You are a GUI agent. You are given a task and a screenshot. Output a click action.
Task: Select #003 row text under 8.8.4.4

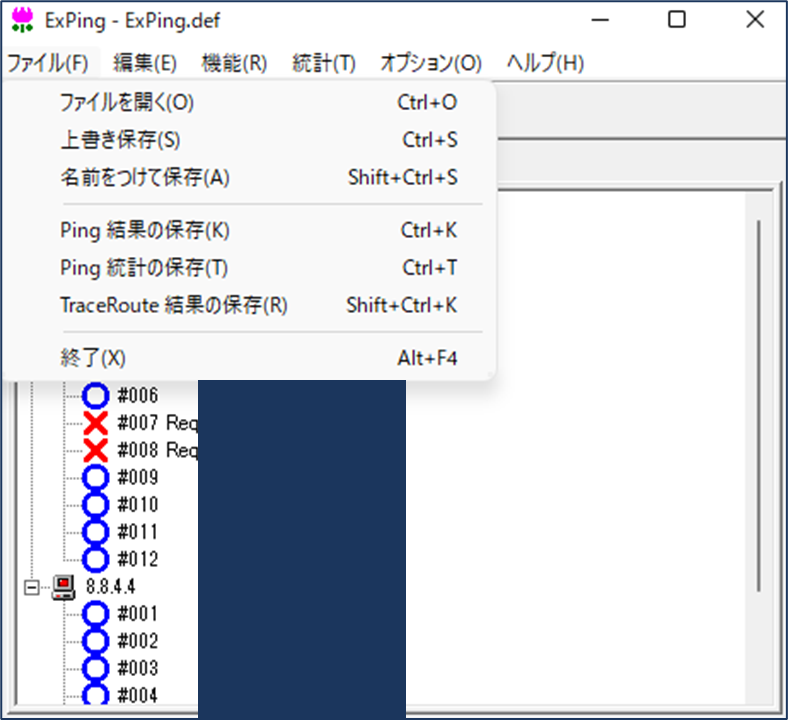138,668
